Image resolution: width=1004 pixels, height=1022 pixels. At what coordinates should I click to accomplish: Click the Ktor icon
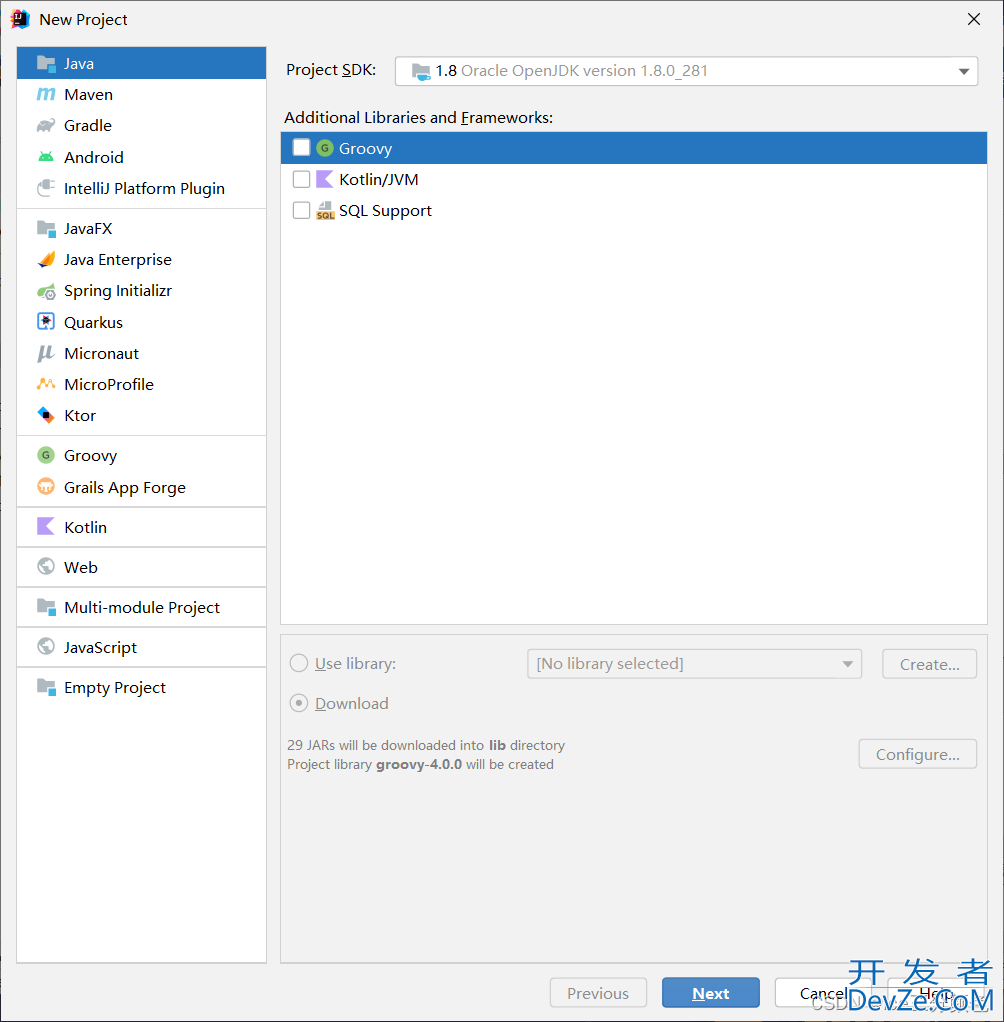pyautogui.click(x=46, y=415)
